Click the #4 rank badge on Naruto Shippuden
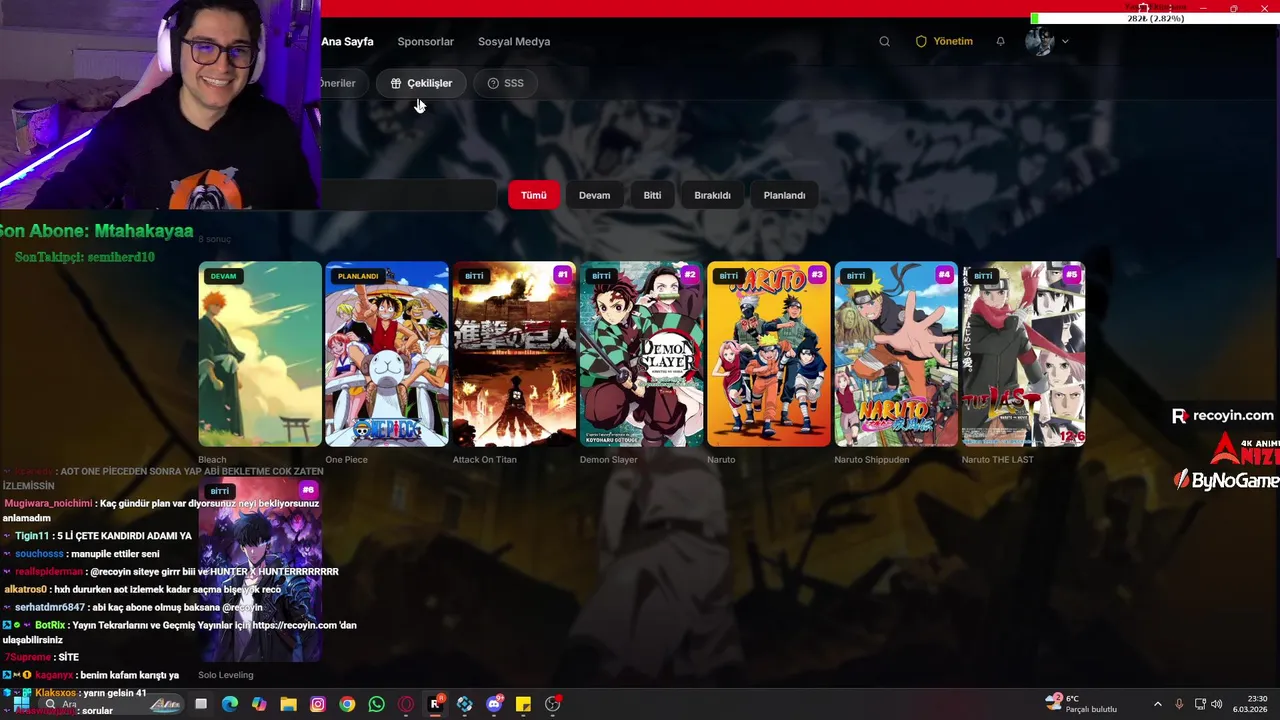Image resolution: width=1280 pixels, height=720 pixels. (x=944, y=275)
